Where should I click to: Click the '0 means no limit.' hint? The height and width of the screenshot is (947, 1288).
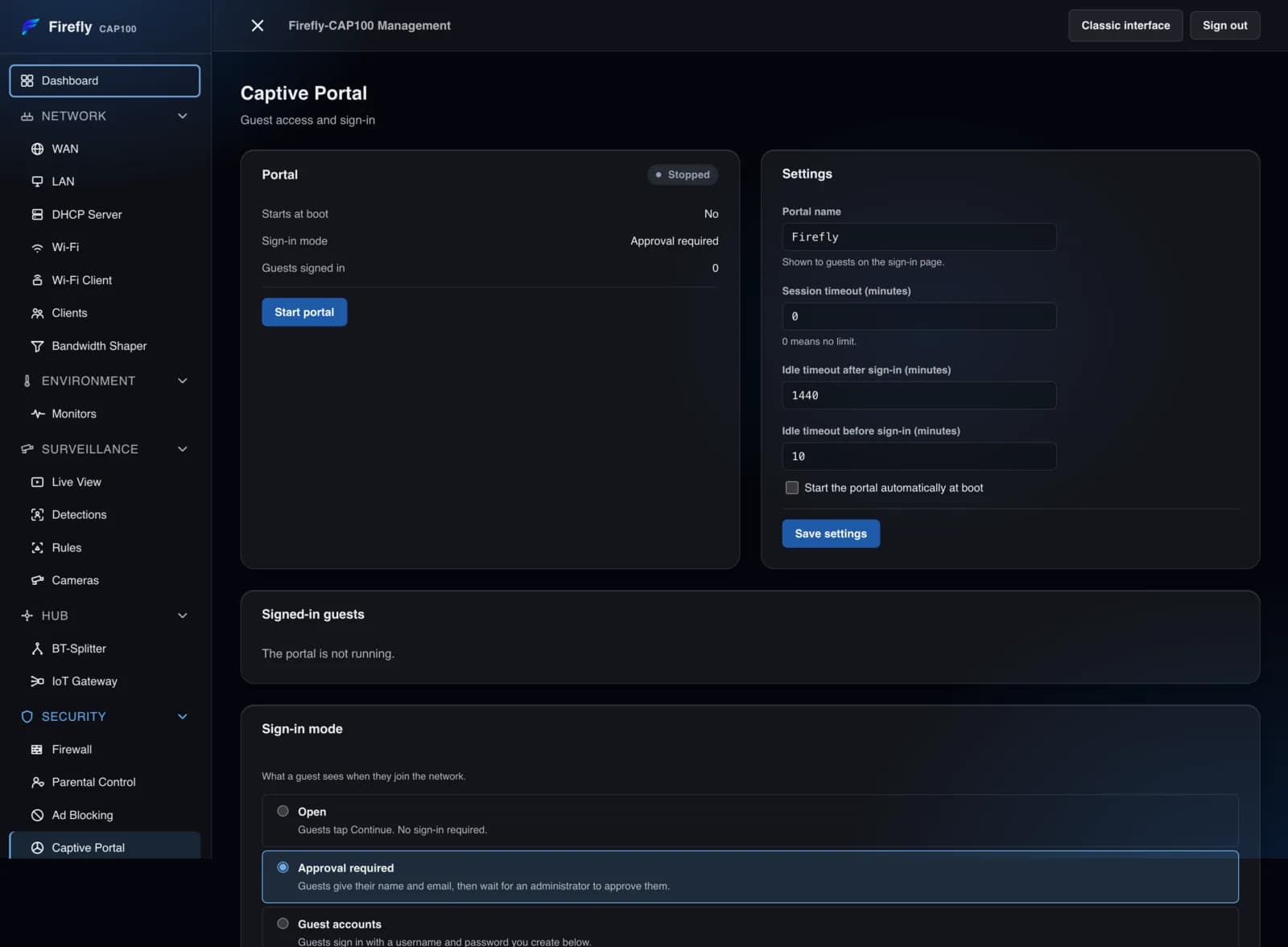(x=819, y=341)
